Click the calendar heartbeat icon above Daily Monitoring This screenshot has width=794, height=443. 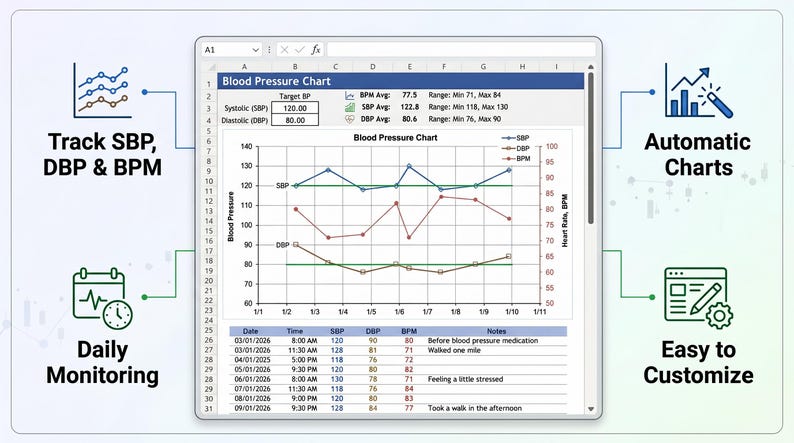point(102,299)
